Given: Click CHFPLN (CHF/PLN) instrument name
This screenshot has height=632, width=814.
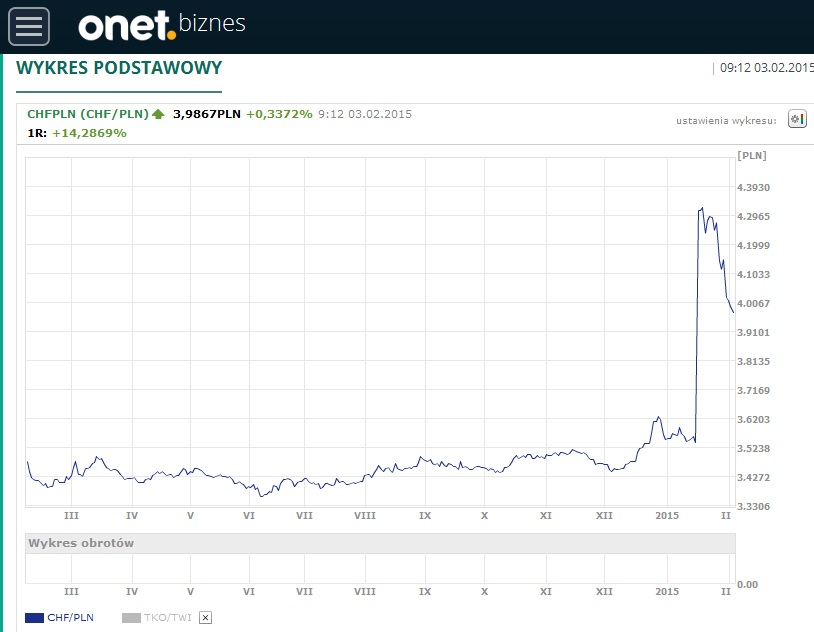Looking at the screenshot, I should click(x=87, y=114).
